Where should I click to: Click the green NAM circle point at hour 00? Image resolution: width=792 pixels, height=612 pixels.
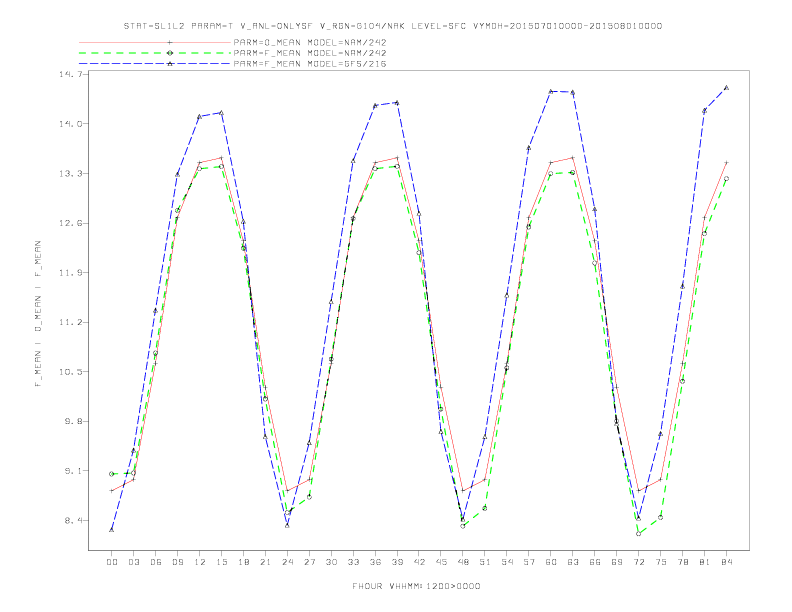coord(112,474)
